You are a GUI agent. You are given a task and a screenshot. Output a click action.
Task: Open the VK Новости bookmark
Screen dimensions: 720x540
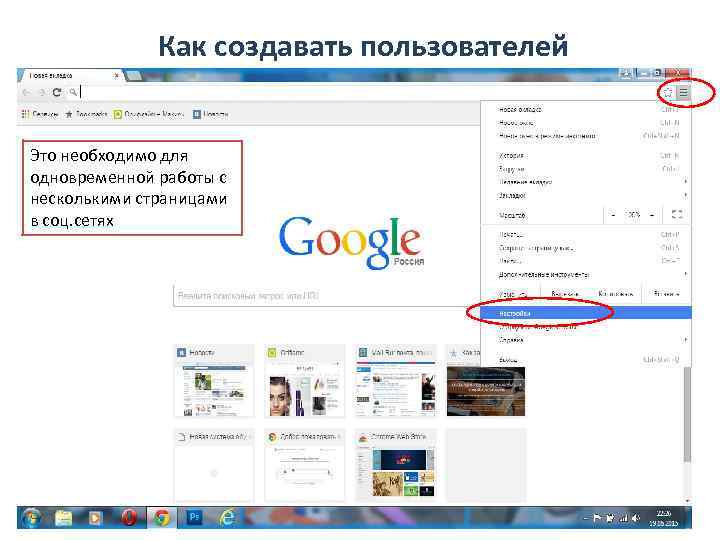(210, 114)
